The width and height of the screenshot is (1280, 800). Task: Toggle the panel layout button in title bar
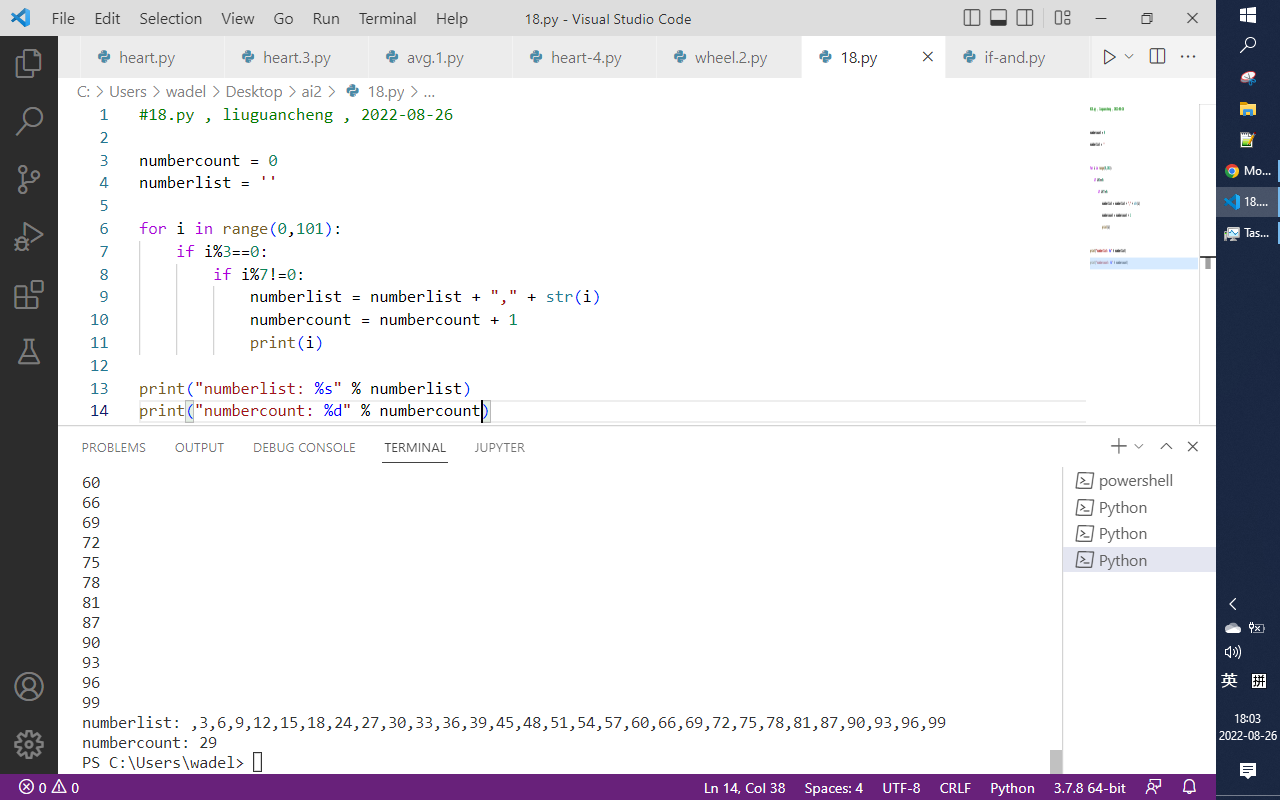998,18
